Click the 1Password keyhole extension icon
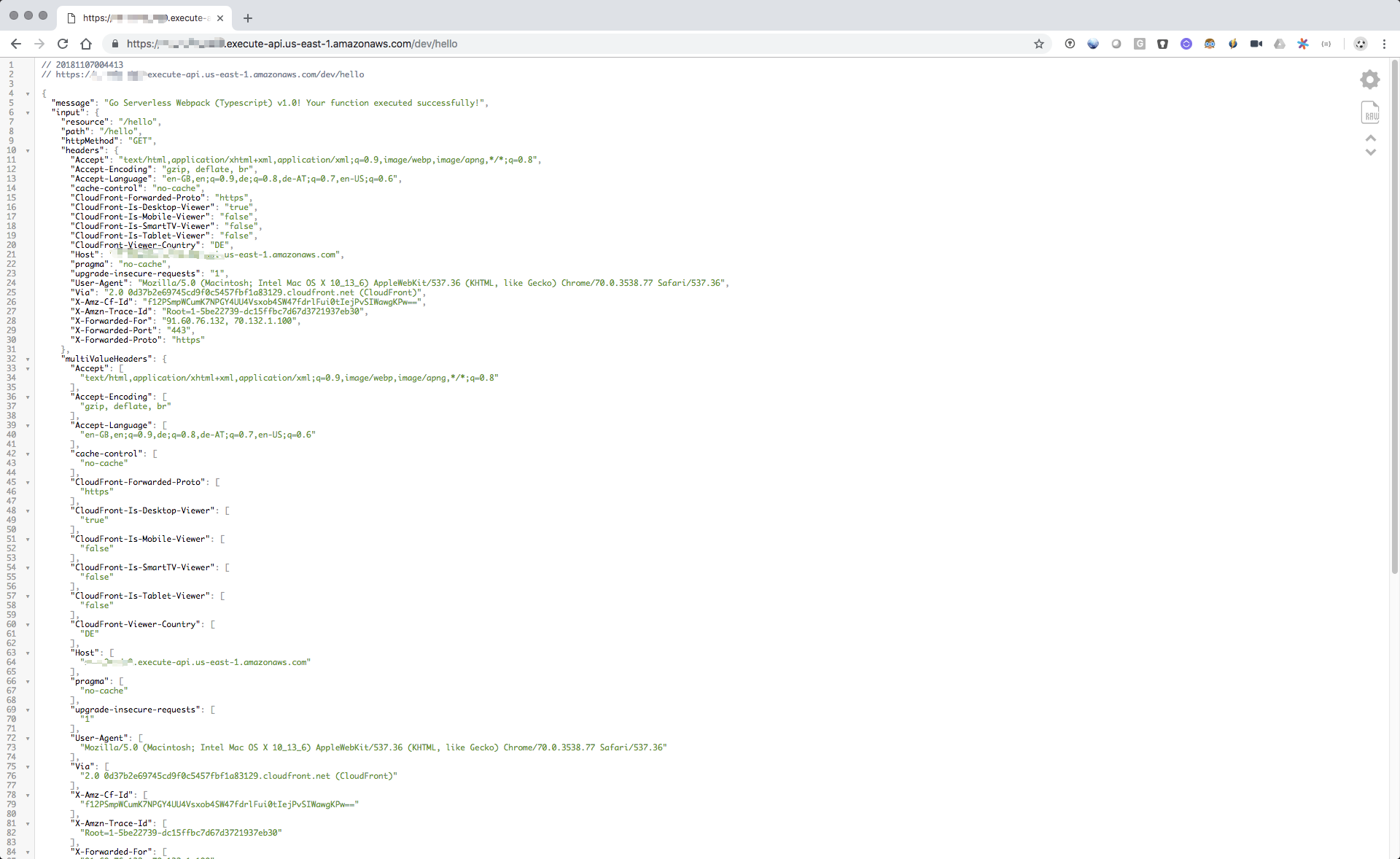1400x859 pixels. click(x=1070, y=44)
